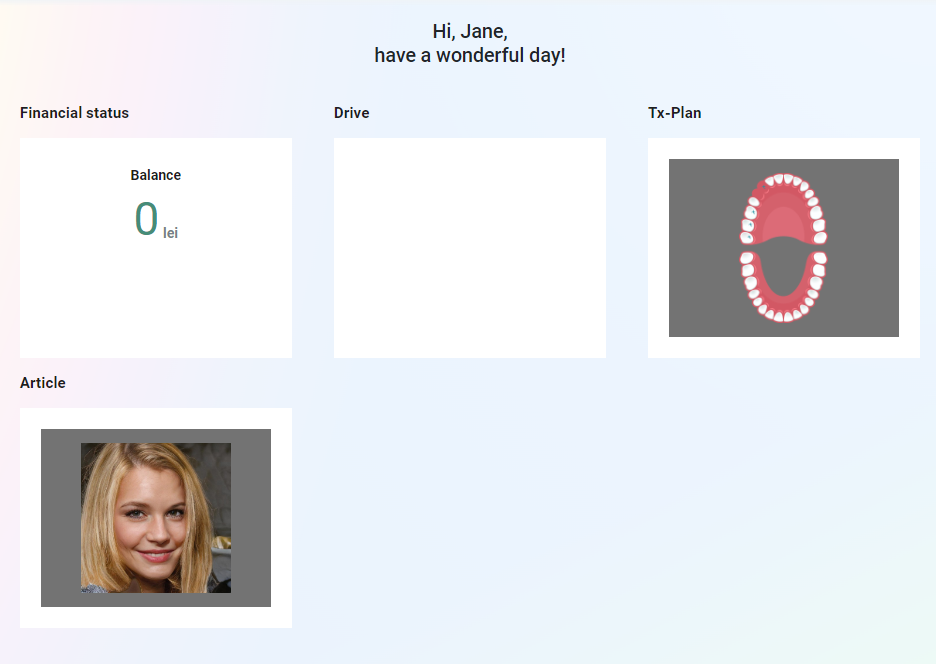Click the "have a wonderful day!" message
The image size is (936, 664).
pyautogui.click(x=469, y=55)
